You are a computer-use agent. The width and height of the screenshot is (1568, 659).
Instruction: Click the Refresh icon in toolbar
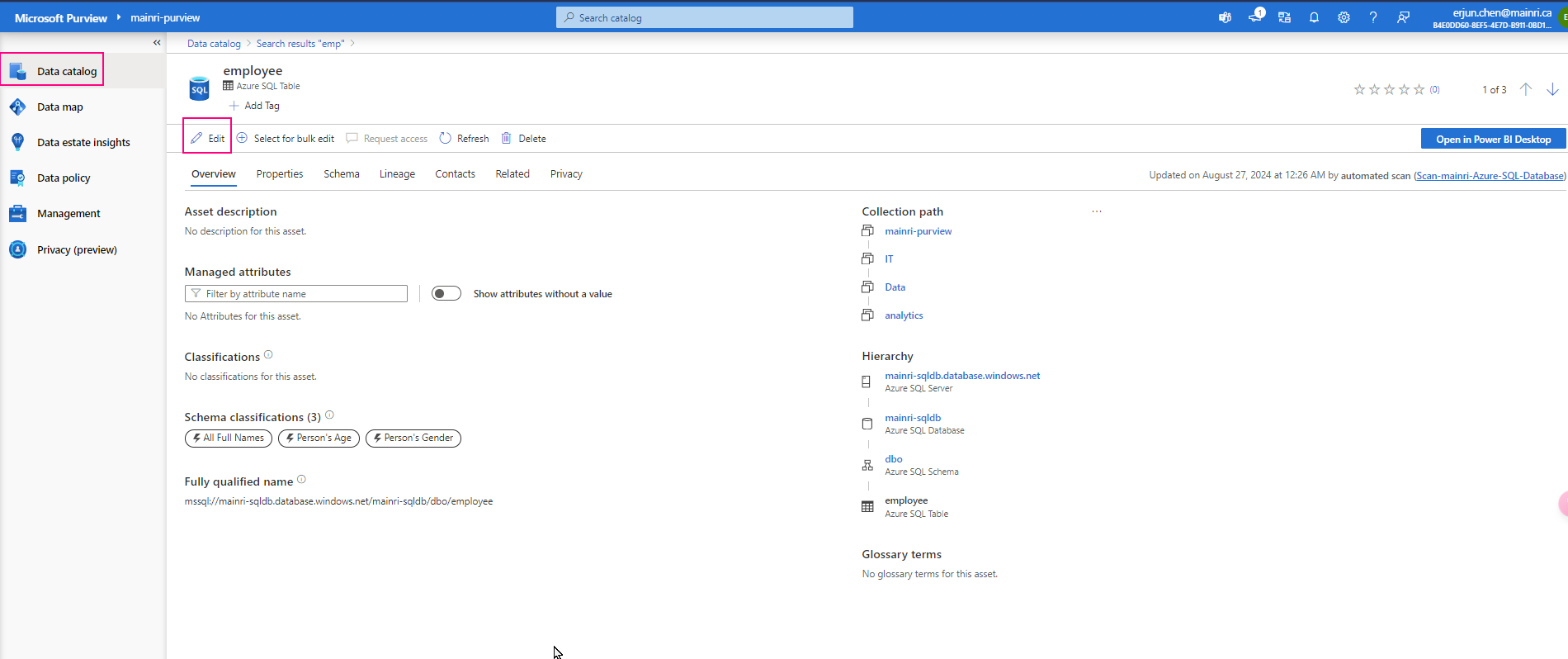pyautogui.click(x=446, y=139)
